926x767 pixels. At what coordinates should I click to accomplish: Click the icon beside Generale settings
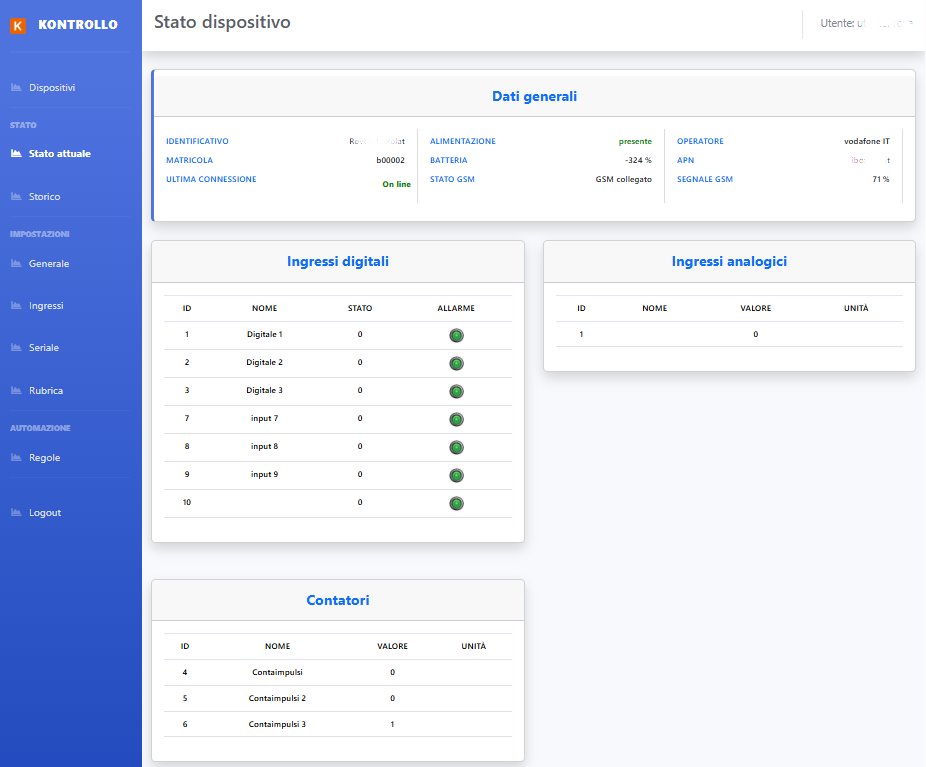16,263
